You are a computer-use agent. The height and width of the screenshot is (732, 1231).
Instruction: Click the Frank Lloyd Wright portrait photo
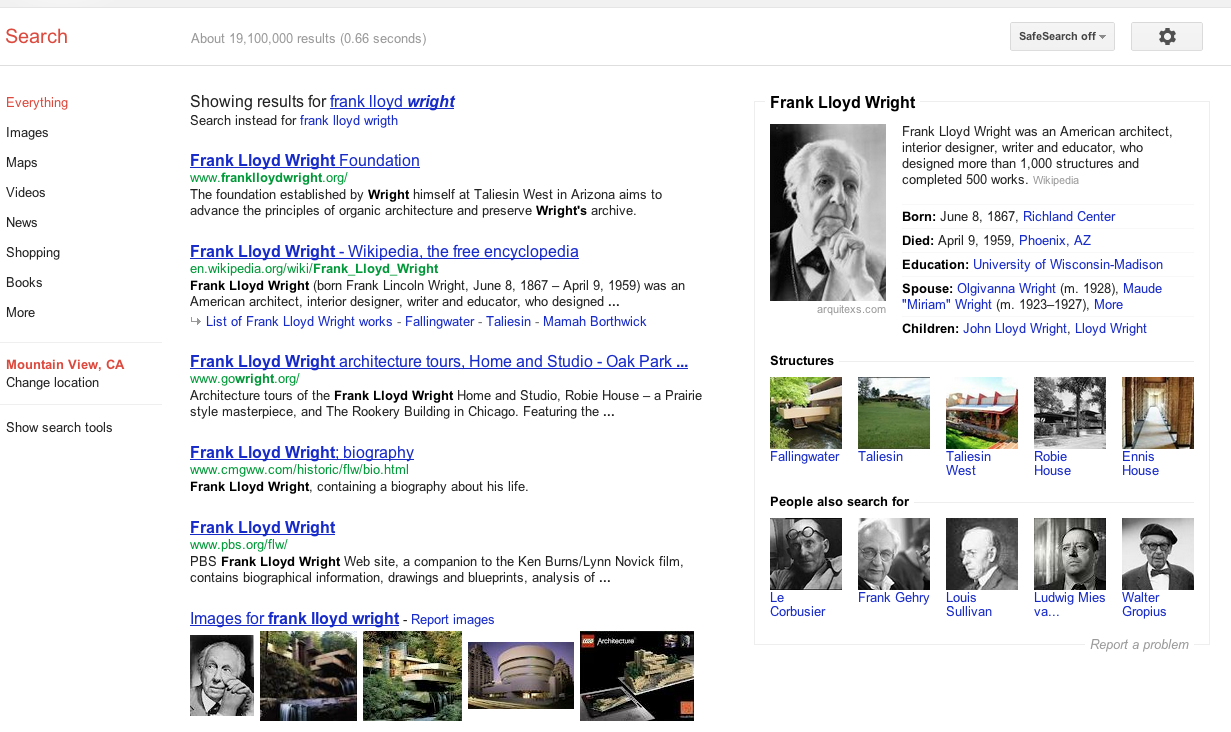pyautogui.click(x=827, y=212)
